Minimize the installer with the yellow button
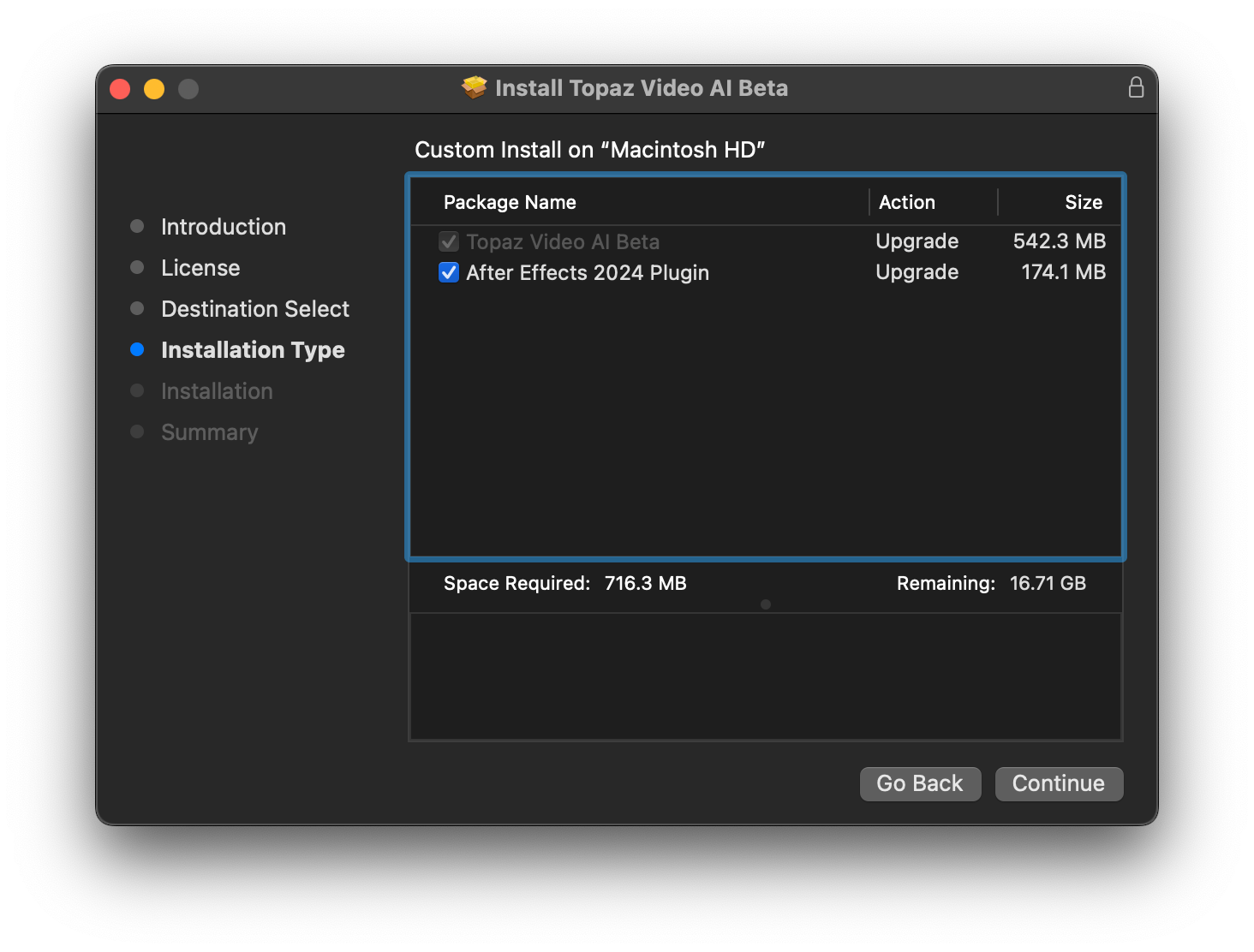This screenshot has width=1254, height=952. 154,89
